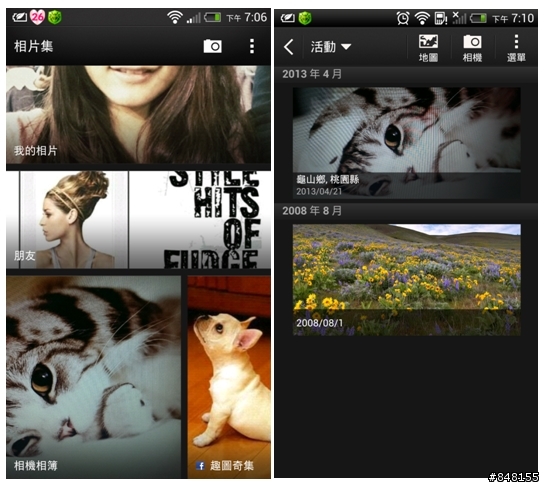
Task: Tap the 相片集 title text
Action: [x=33, y=46]
